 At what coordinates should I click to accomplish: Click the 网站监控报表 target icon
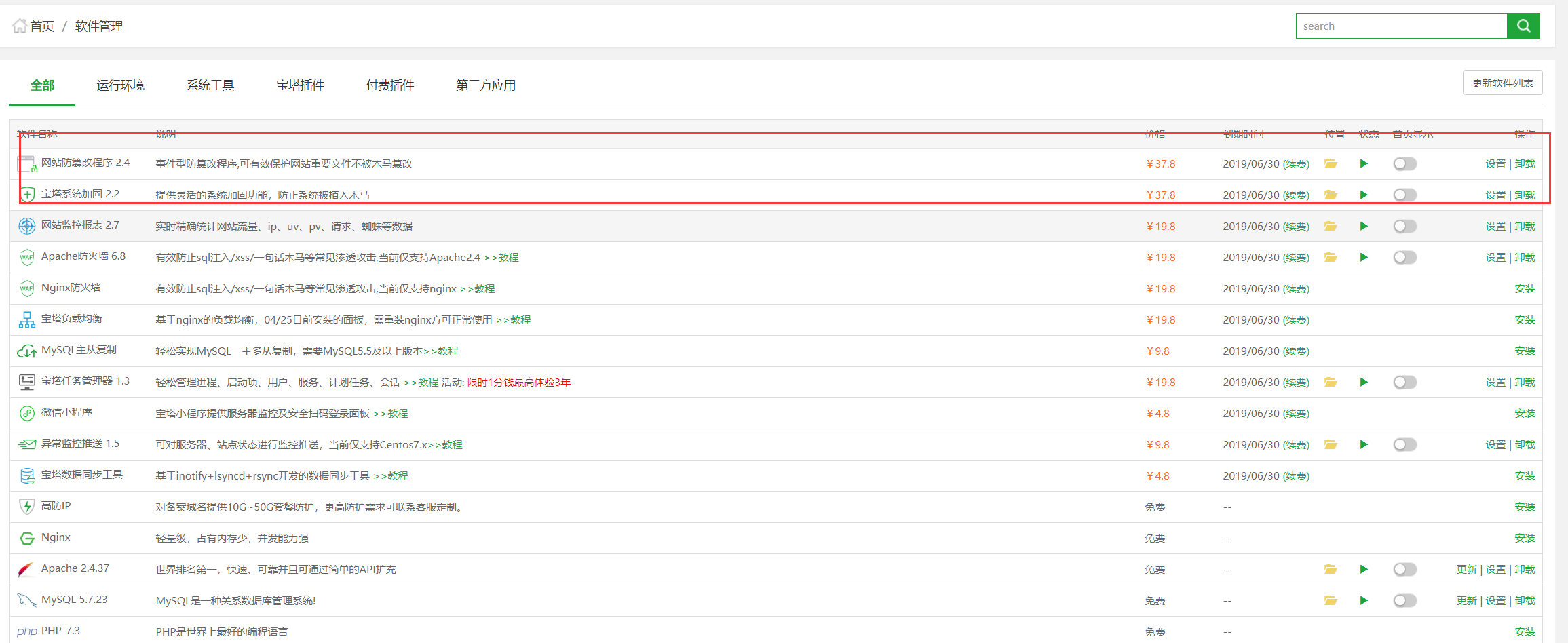(x=27, y=226)
